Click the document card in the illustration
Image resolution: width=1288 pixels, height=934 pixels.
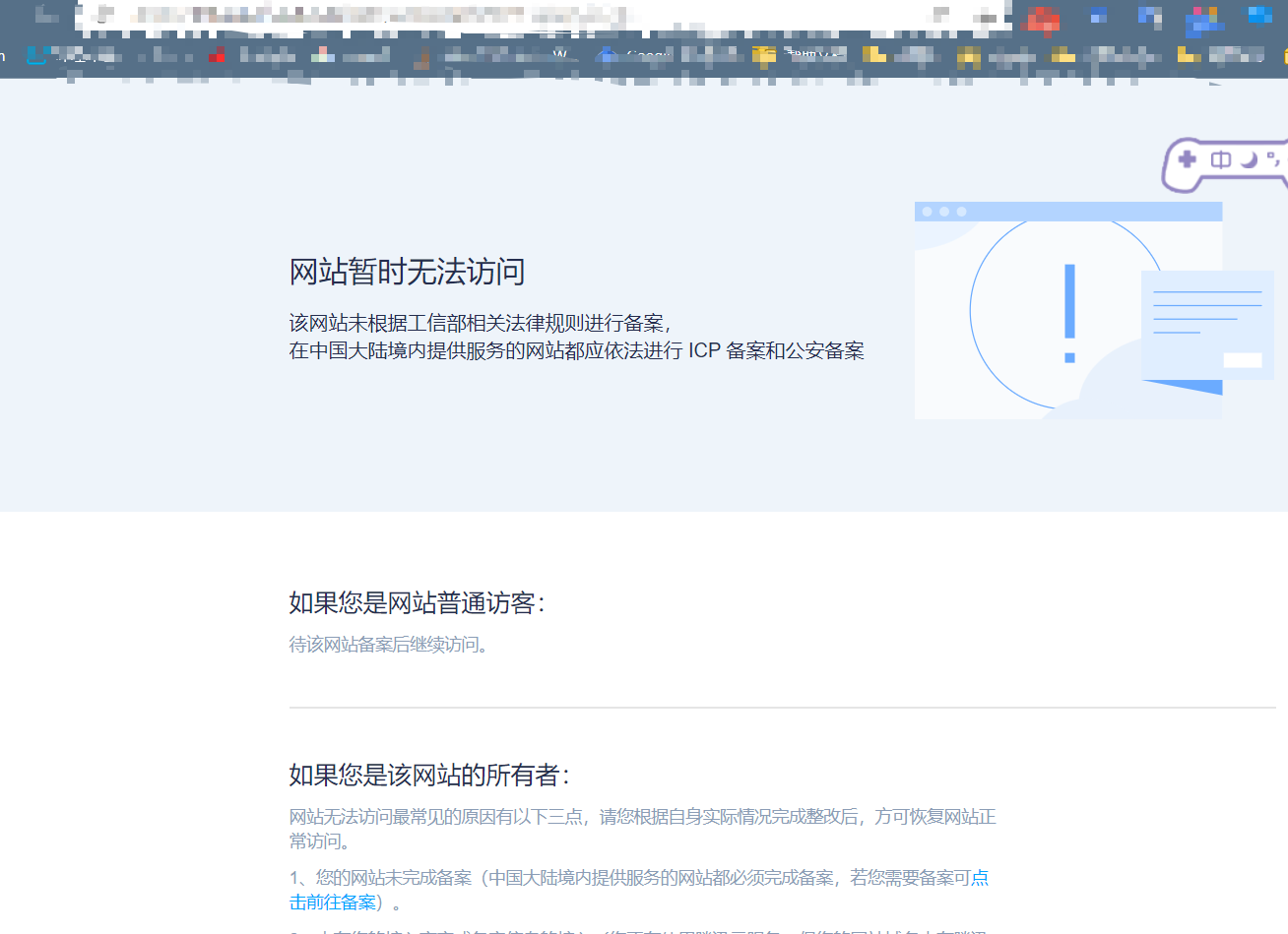click(1206, 325)
